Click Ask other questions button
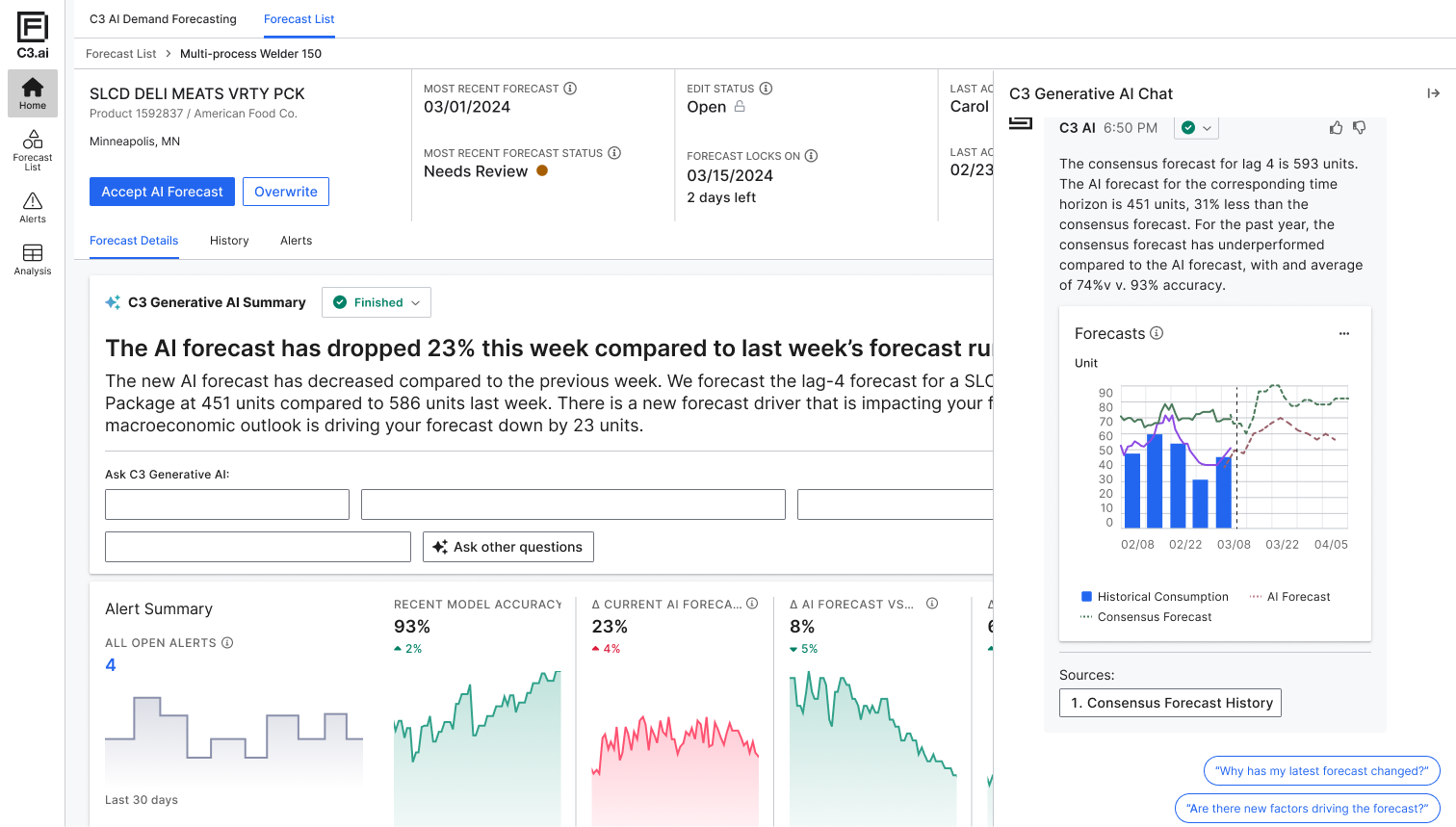 click(508, 547)
